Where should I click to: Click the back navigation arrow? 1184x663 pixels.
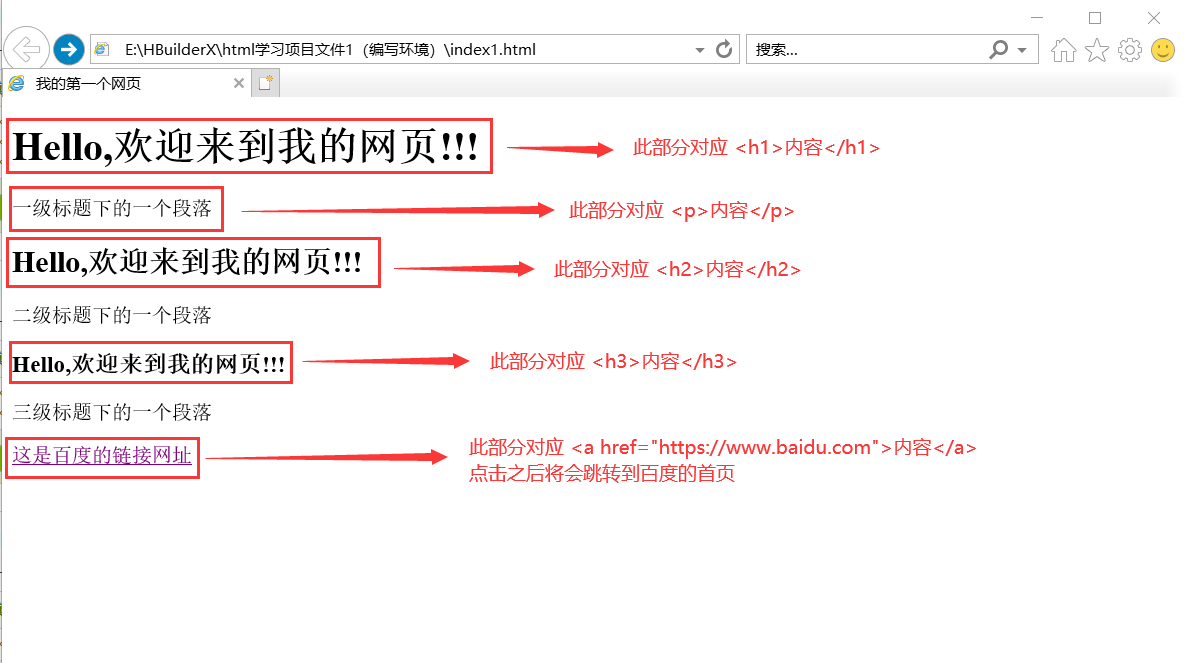(x=27, y=48)
